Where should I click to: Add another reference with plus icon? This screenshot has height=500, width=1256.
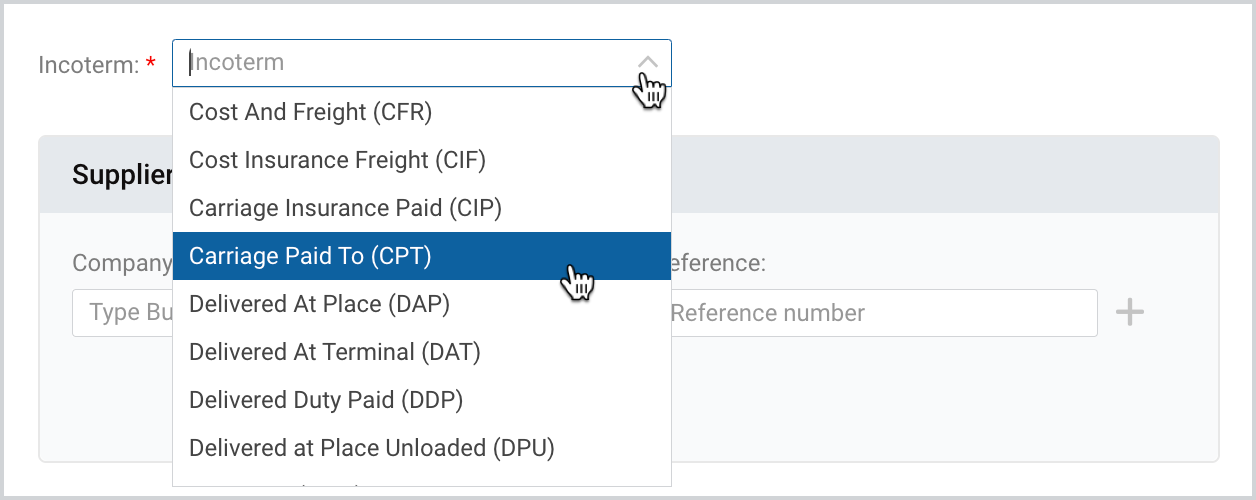1130,313
